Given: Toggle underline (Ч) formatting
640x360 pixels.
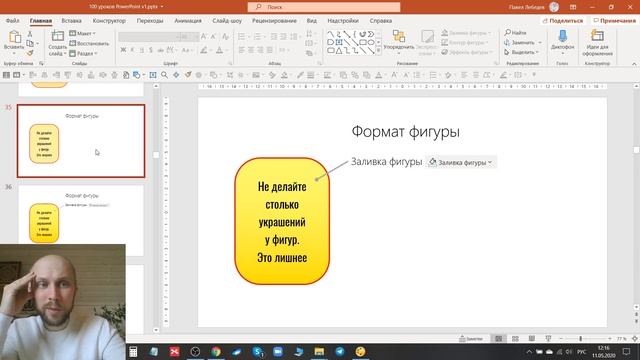Looking at the screenshot, I should coord(142,50).
